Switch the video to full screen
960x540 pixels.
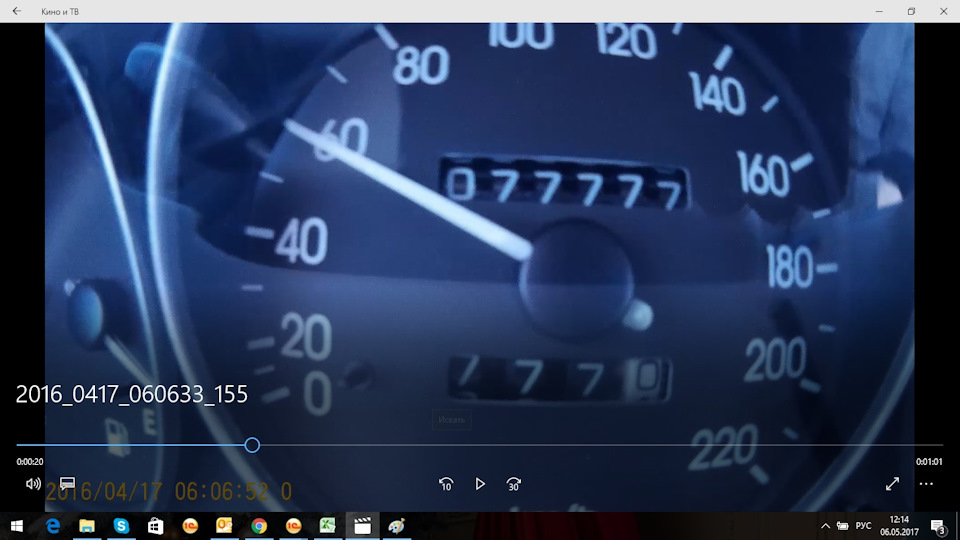coord(893,484)
